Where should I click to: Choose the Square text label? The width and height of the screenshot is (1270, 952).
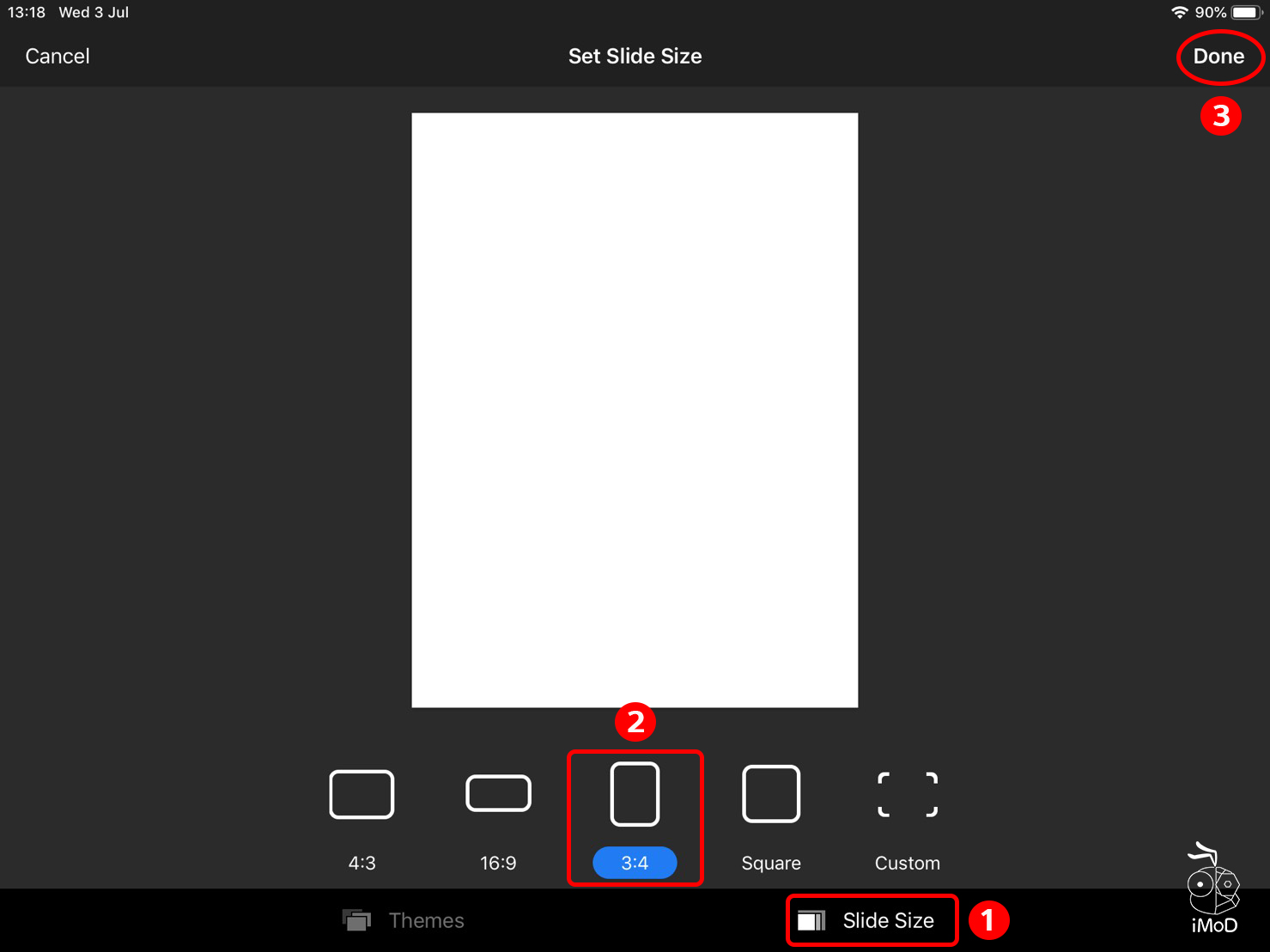pos(771,863)
